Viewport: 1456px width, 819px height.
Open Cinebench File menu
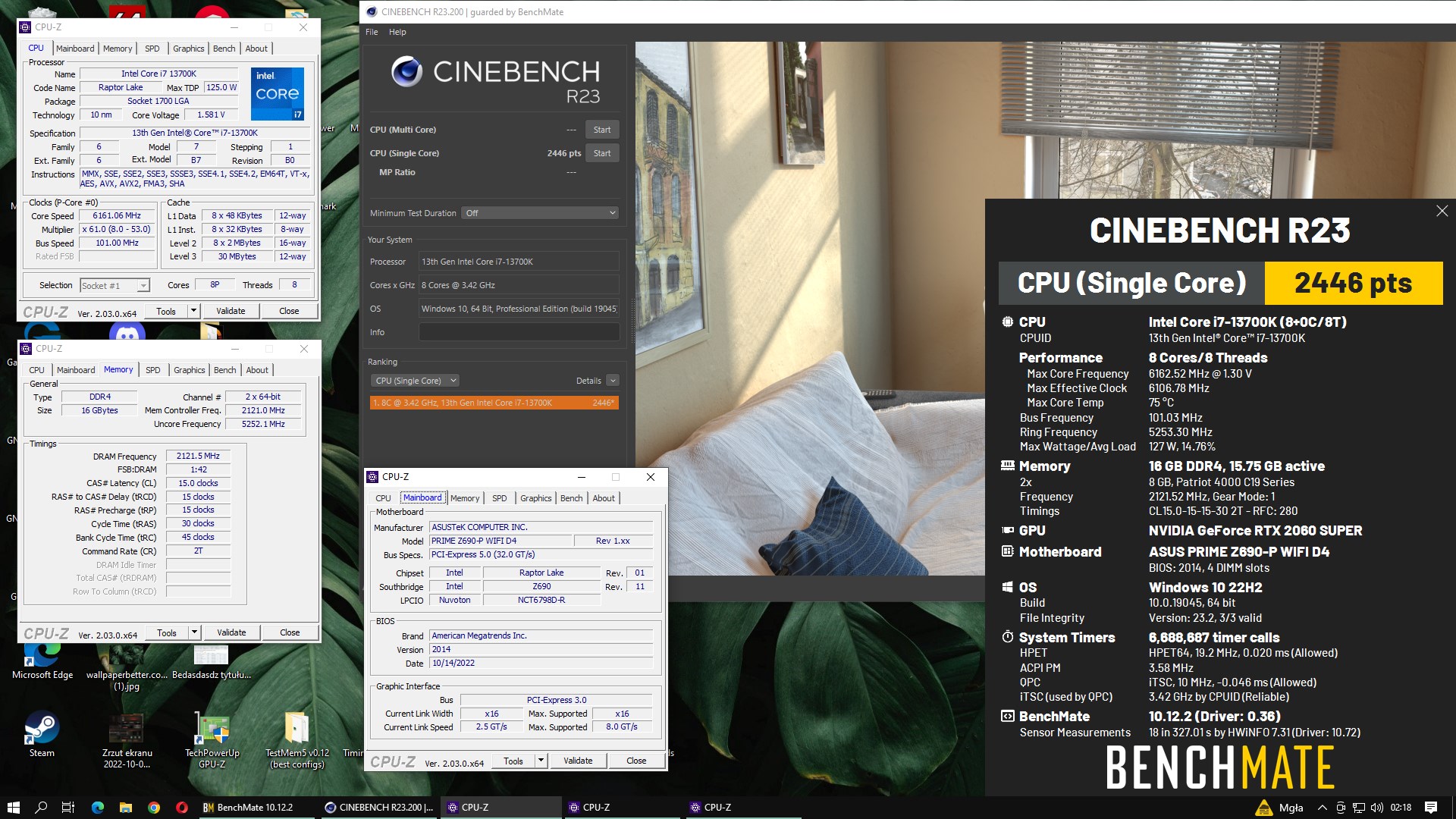pyautogui.click(x=372, y=32)
